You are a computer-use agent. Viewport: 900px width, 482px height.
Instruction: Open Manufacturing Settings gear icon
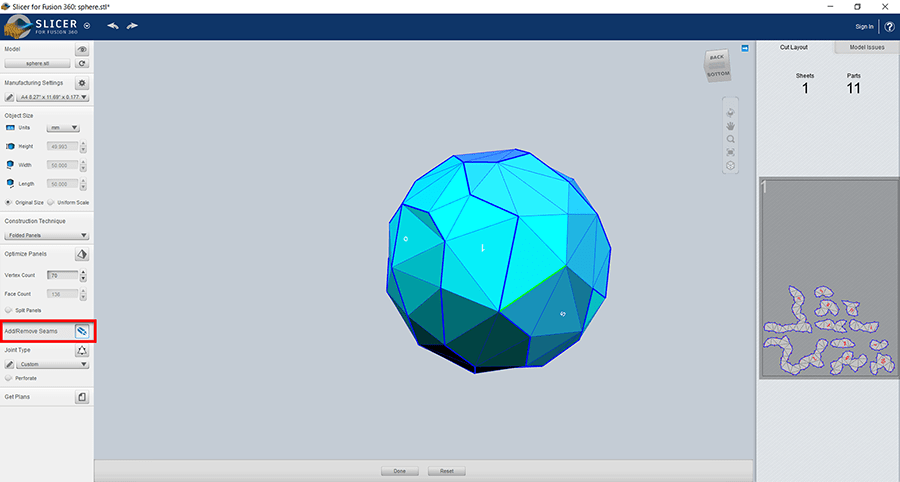[82, 83]
